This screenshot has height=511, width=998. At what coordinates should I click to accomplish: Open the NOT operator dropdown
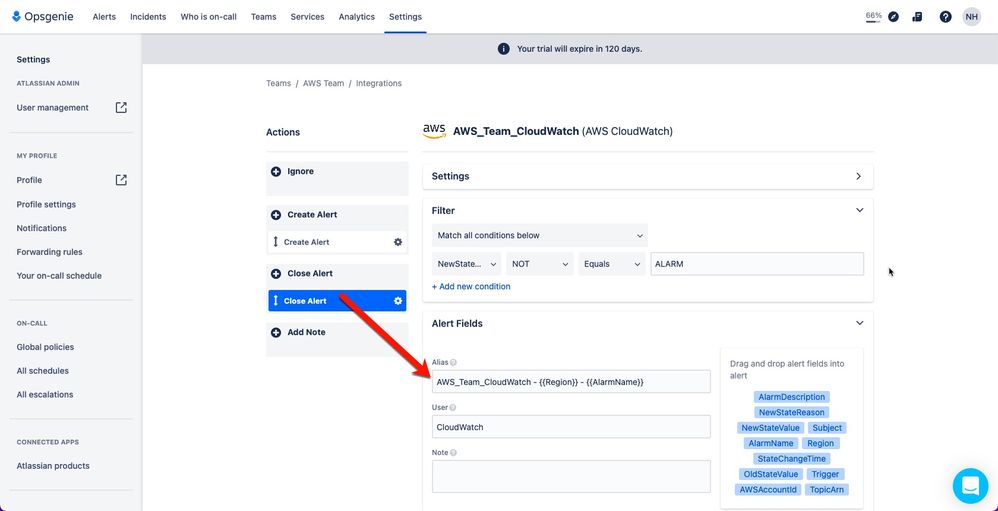(540, 264)
